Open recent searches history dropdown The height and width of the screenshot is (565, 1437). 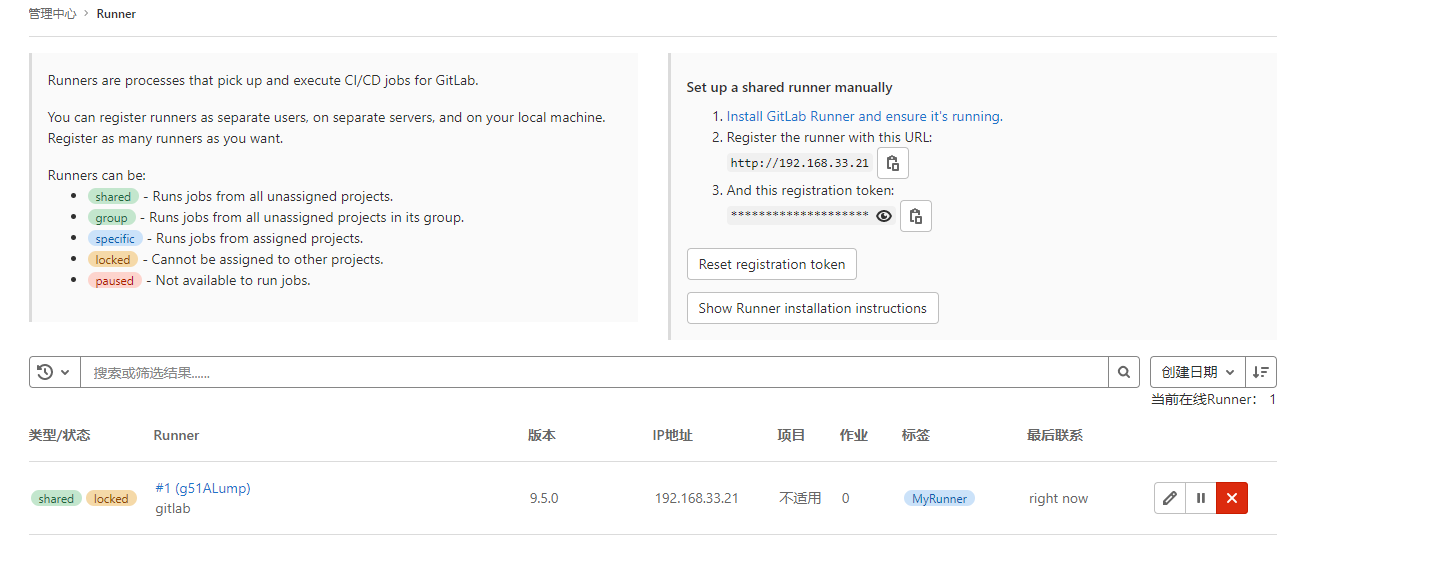[x=54, y=372]
